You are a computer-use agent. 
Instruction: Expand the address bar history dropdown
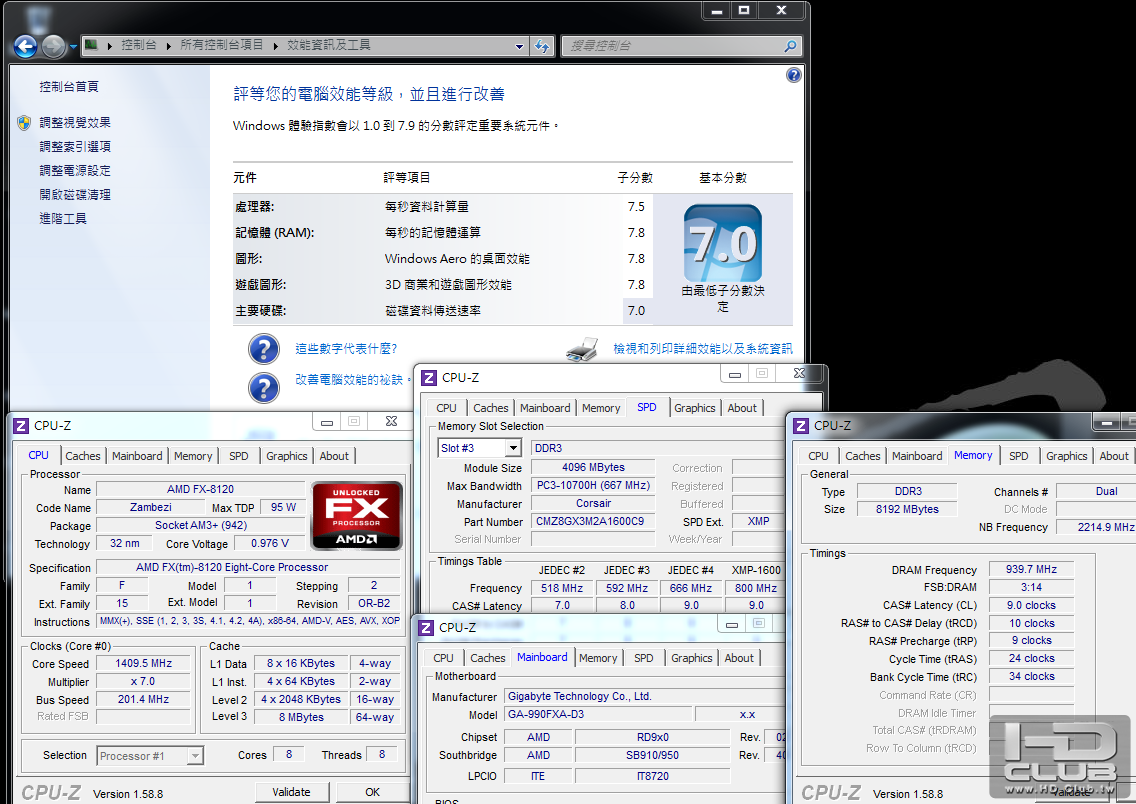(x=519, y=46)
